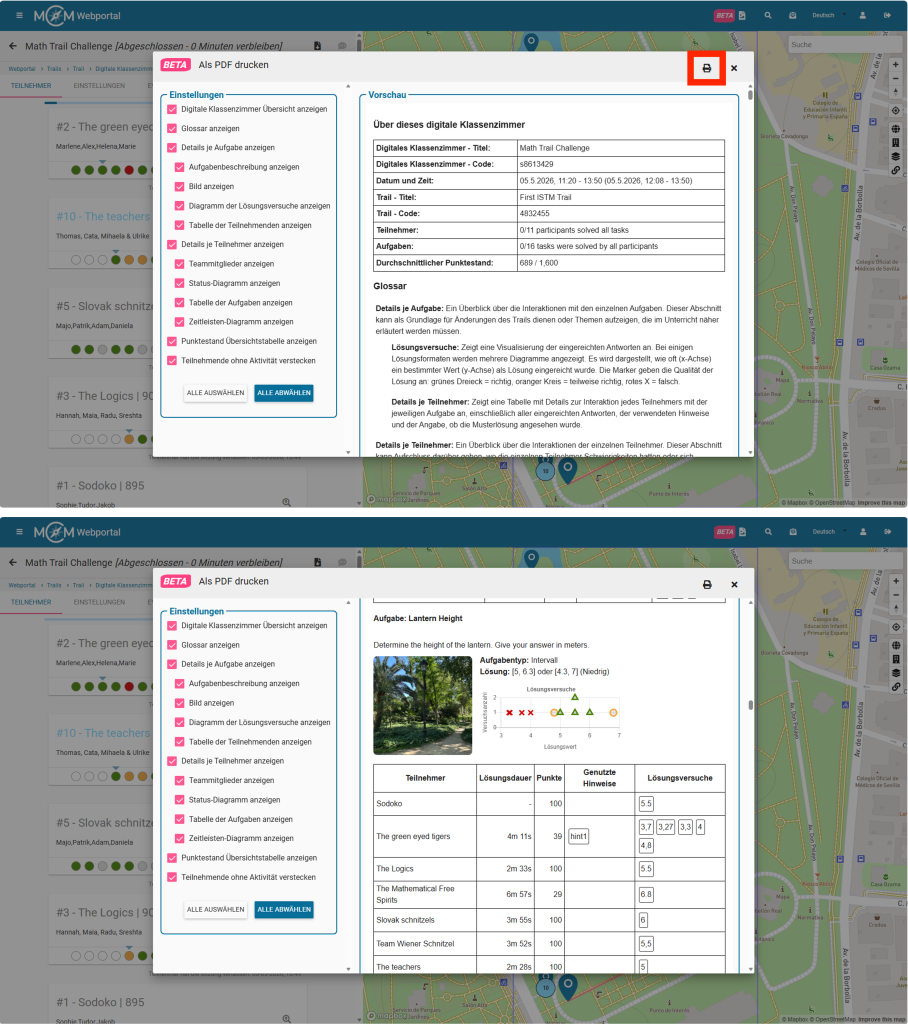Toggle 'Teilnehmende ohne Aktivität verstecken' in lower dialog
908x1024 pixels.
click(x=172, y=877)
